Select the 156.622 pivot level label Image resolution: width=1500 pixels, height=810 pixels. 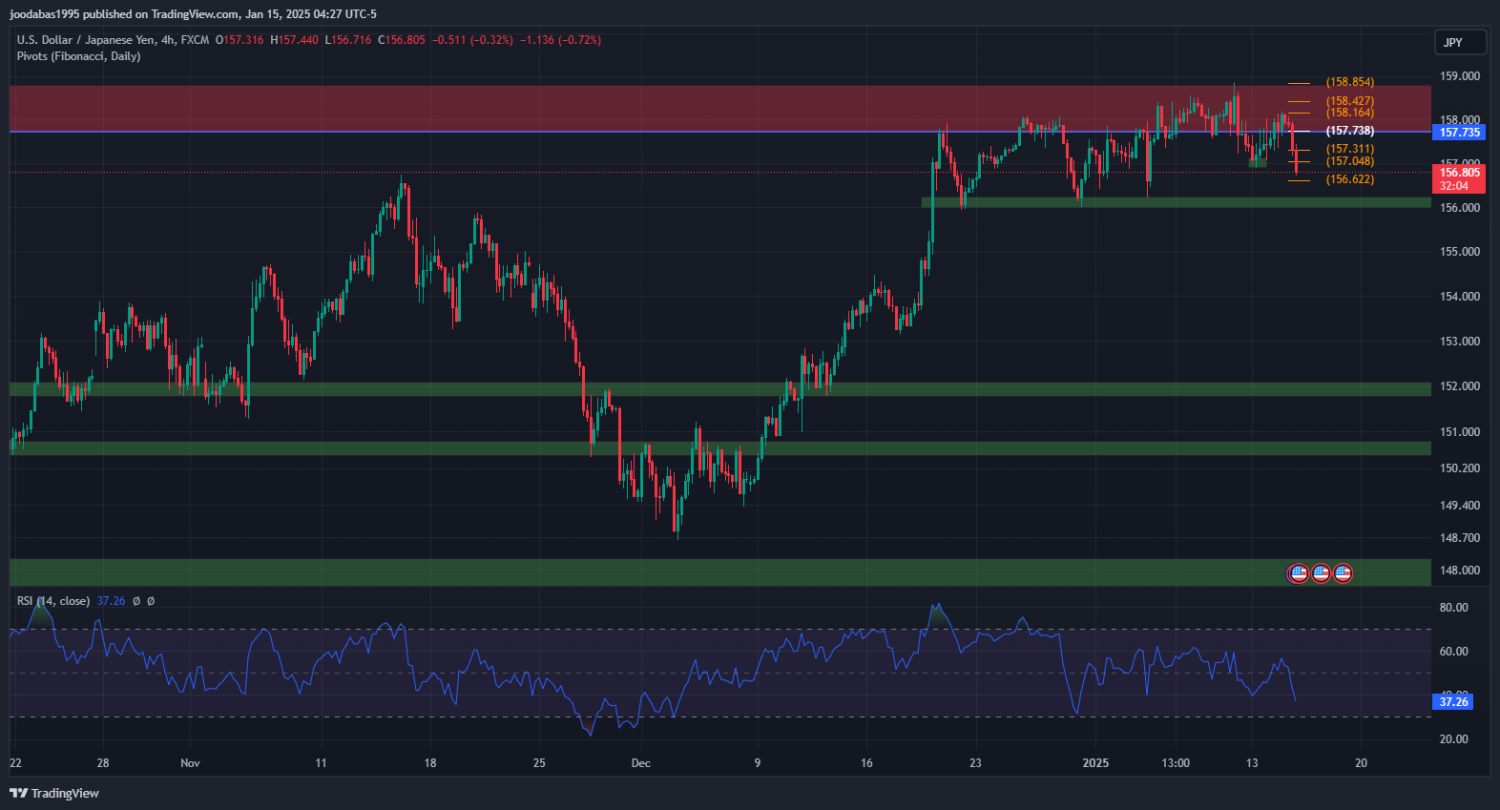(x=1349, y=180)
